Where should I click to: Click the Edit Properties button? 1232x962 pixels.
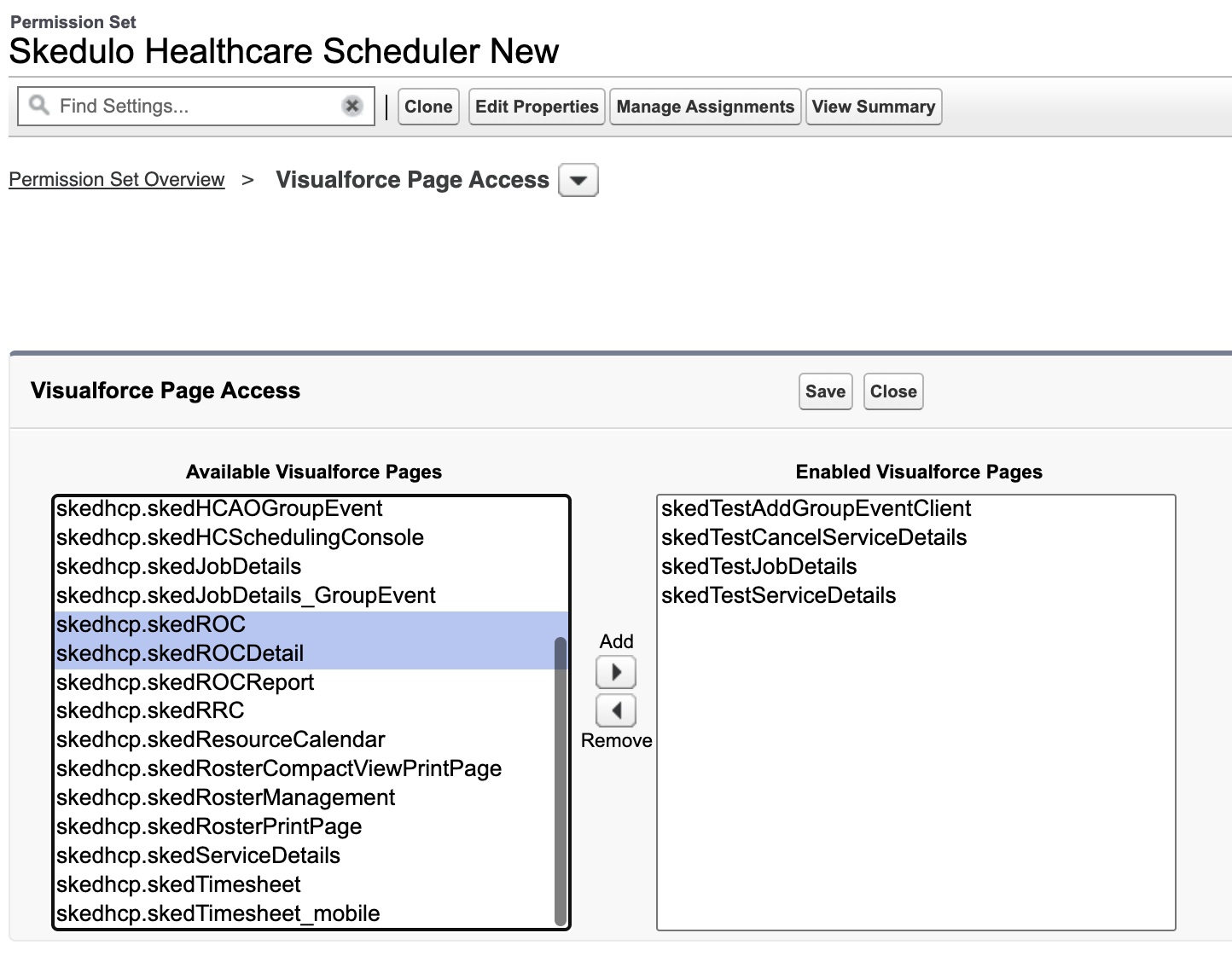point(537,107)
